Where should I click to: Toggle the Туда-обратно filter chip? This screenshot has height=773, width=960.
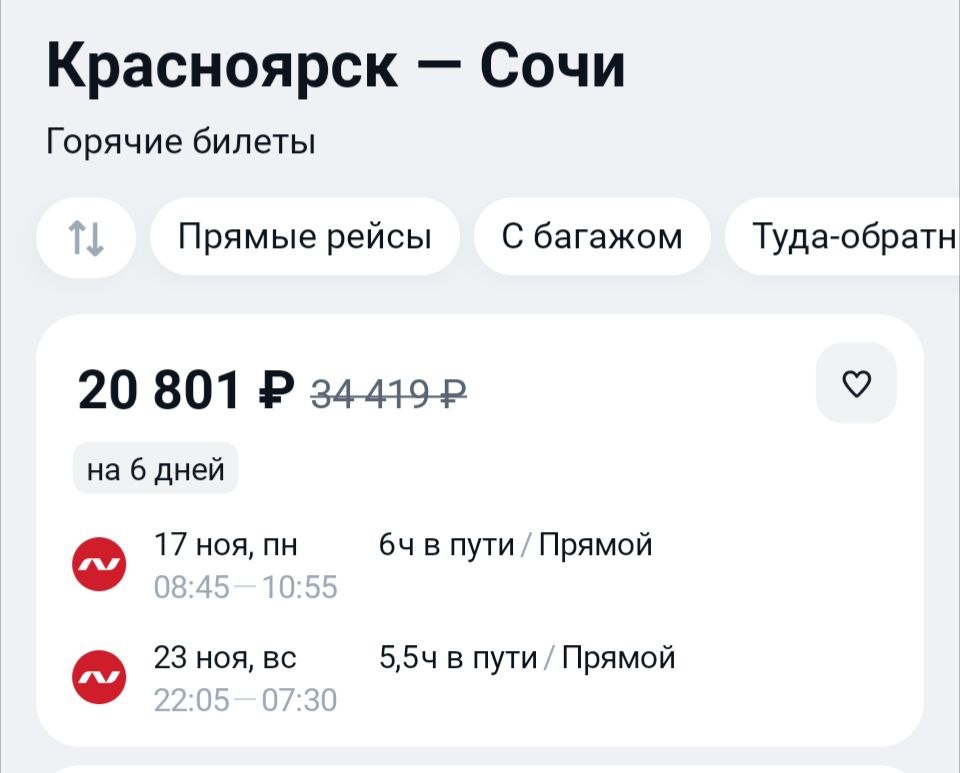pos(843,237)
